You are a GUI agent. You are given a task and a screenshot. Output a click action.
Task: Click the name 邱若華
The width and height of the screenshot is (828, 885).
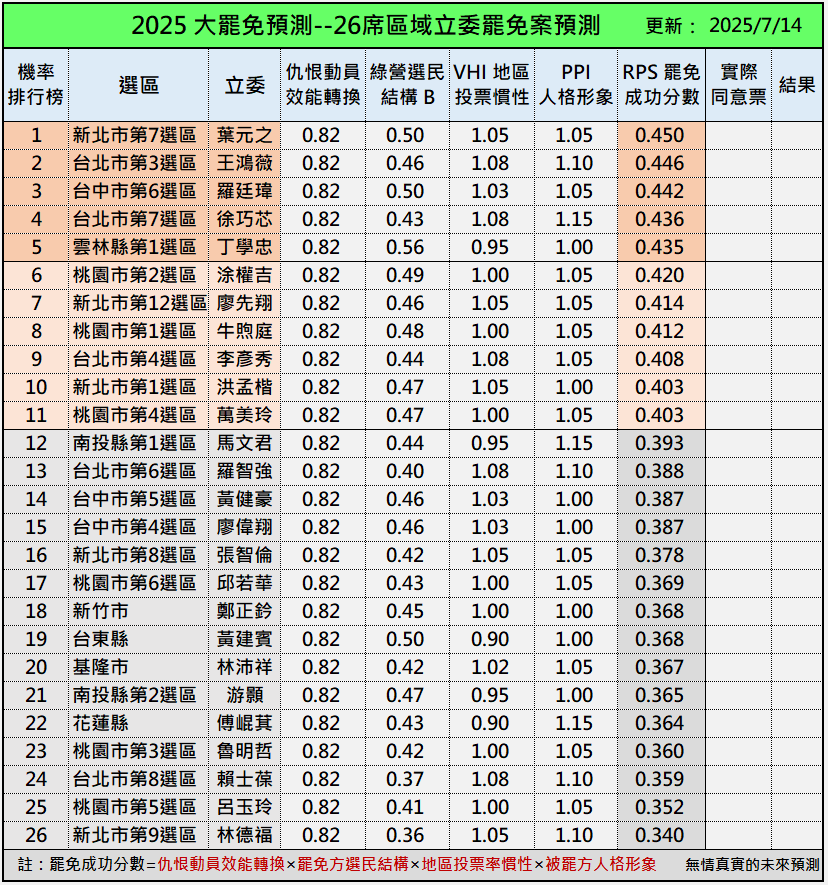click(244, 584)
